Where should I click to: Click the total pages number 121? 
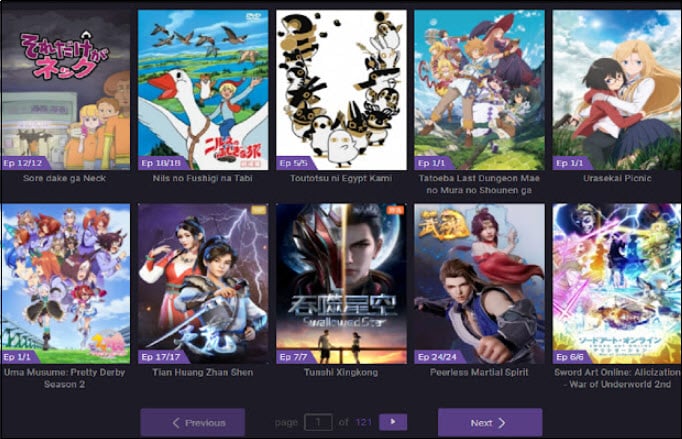tap(364, 422)
